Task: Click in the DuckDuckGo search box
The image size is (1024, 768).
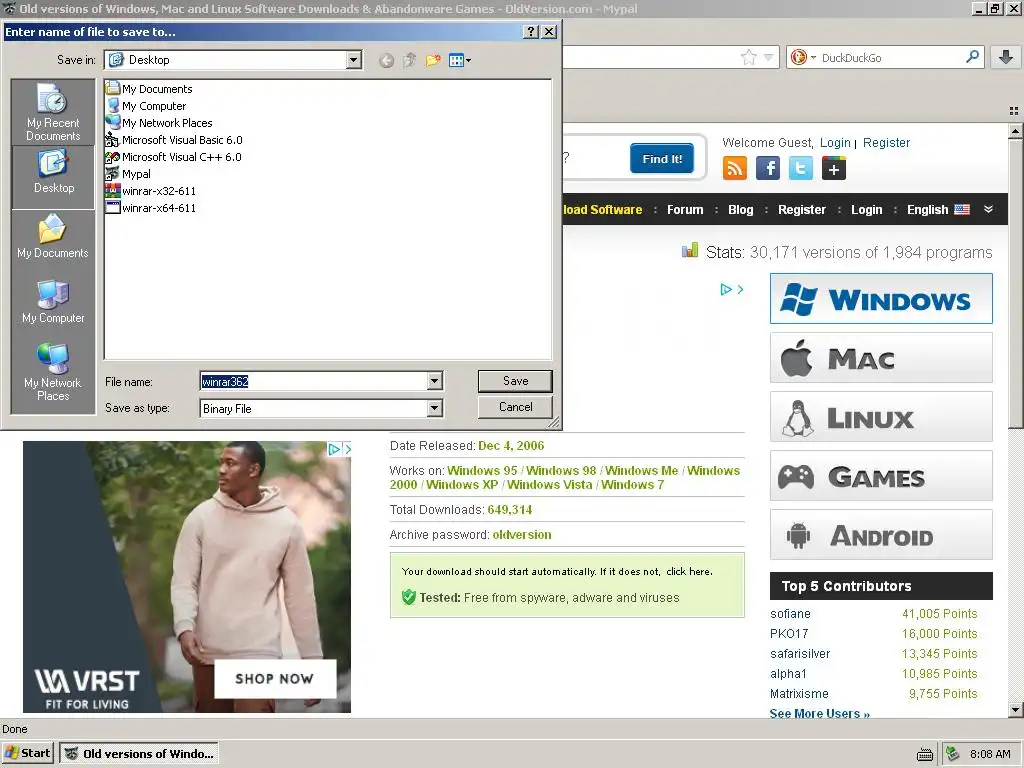Action: pyautogui.click(x=890, y=57)
